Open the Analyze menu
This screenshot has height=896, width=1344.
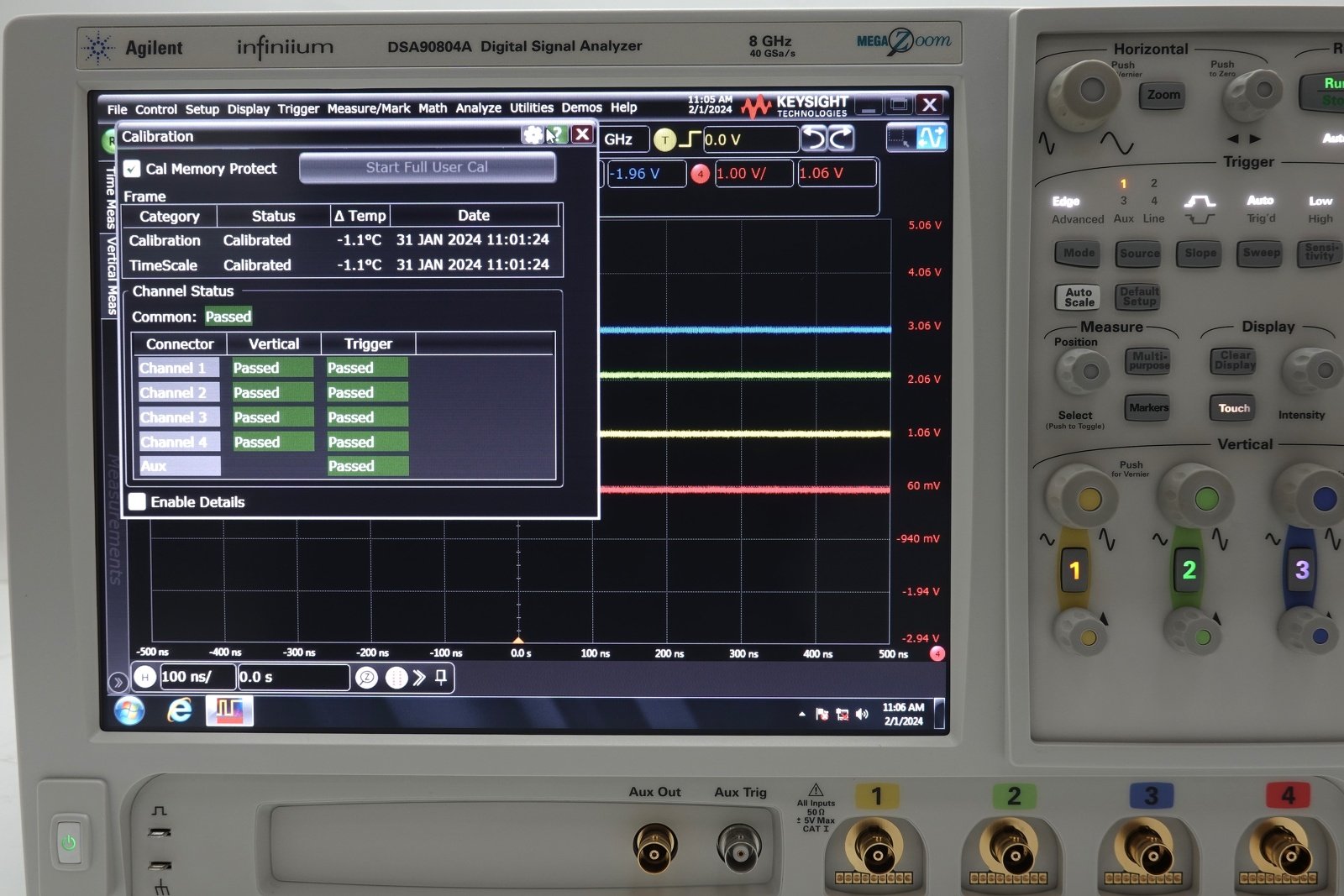tap(478, 108)
